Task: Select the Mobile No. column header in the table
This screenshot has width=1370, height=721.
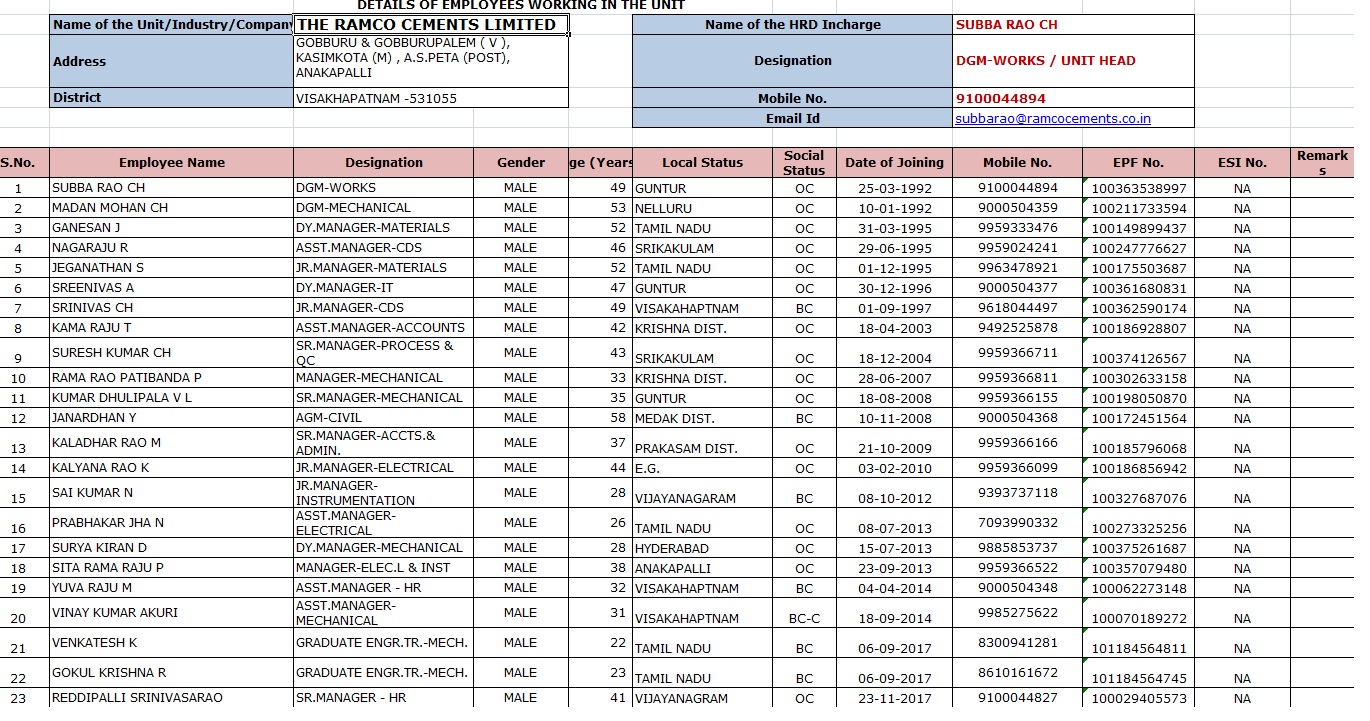Action: pyautogui.click(x=1017, y=163)
